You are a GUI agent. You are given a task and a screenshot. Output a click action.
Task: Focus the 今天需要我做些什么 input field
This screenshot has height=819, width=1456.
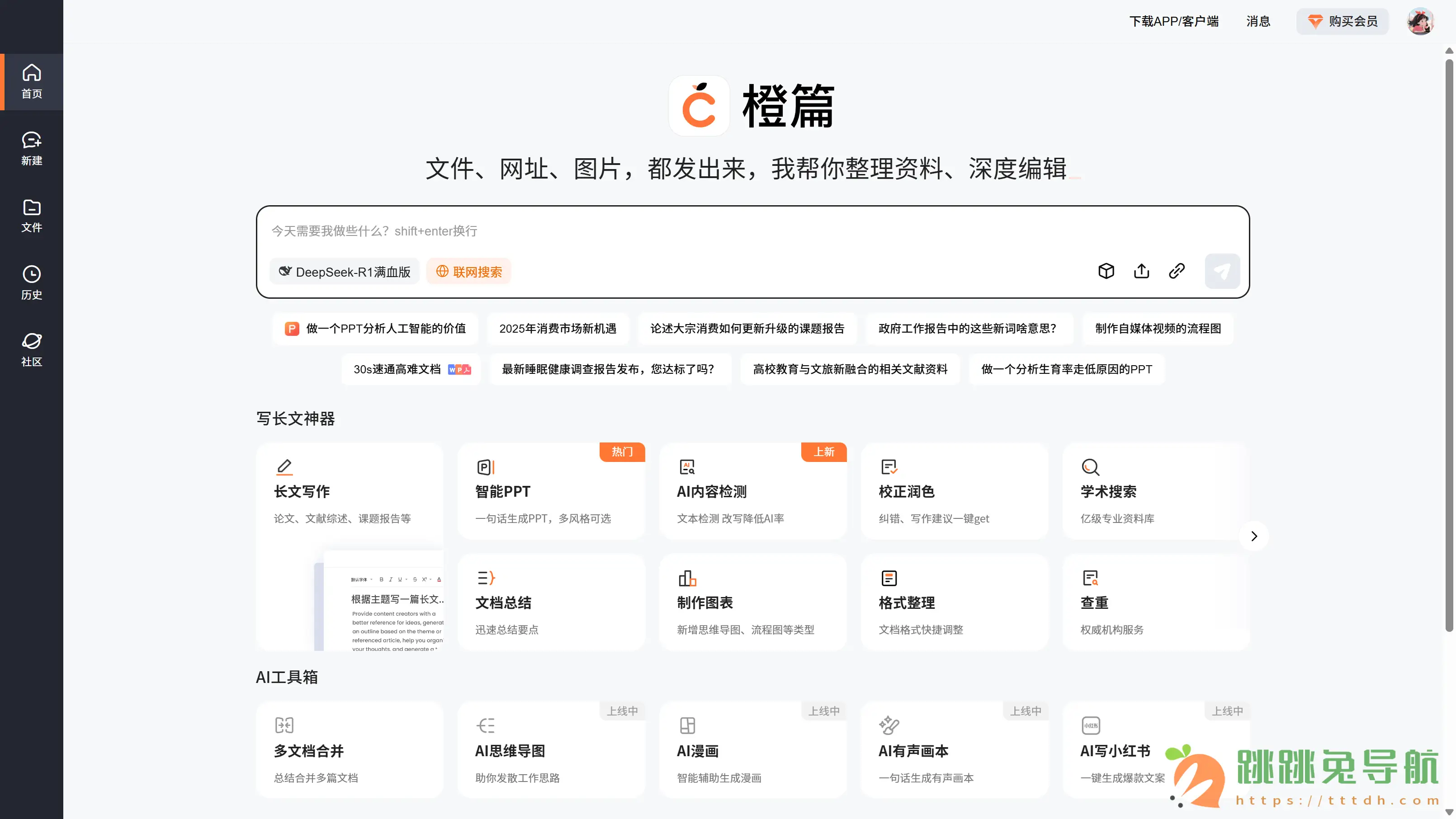pyautogui.click(x=752, y=231)
